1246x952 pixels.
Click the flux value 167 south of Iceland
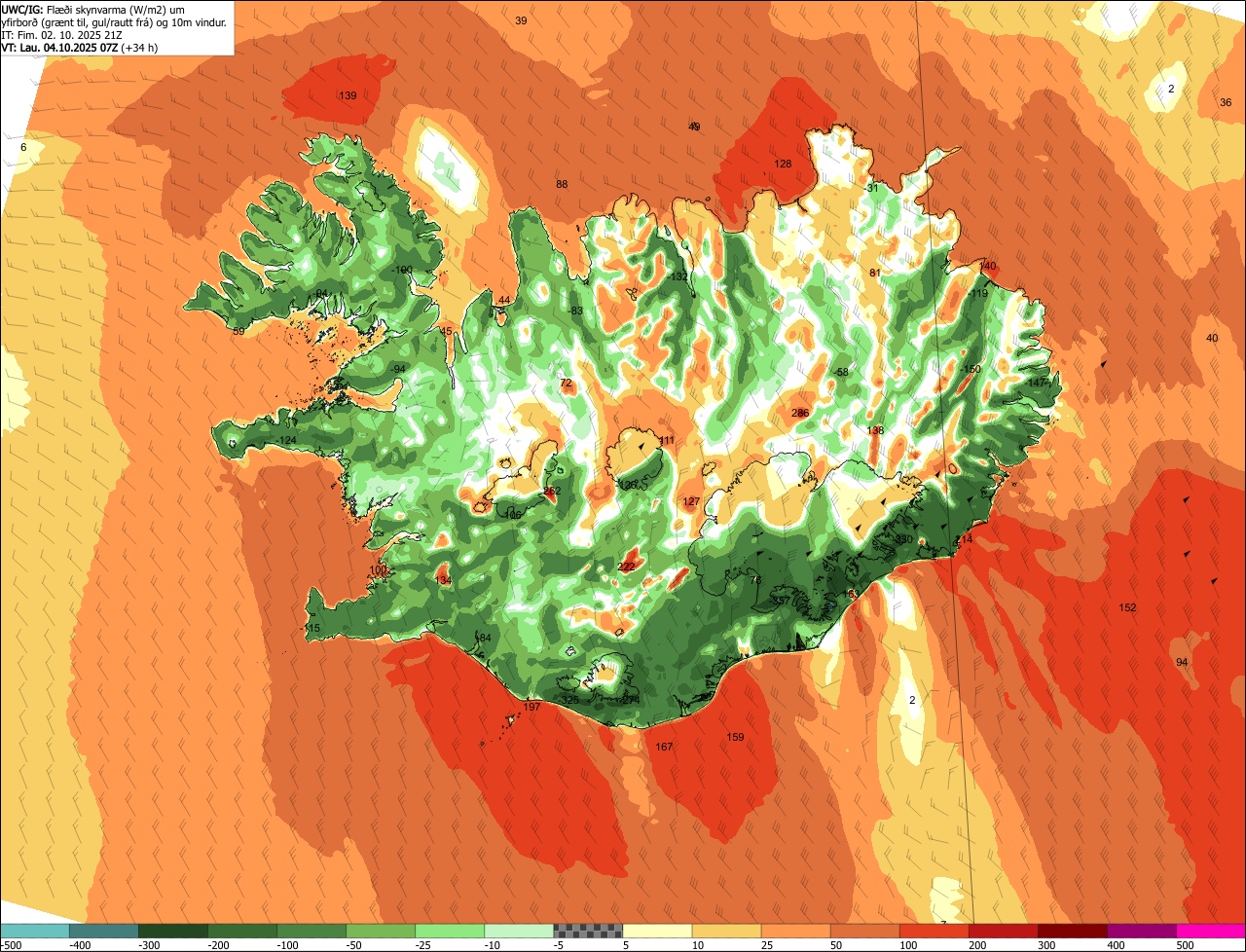point(664,747)
